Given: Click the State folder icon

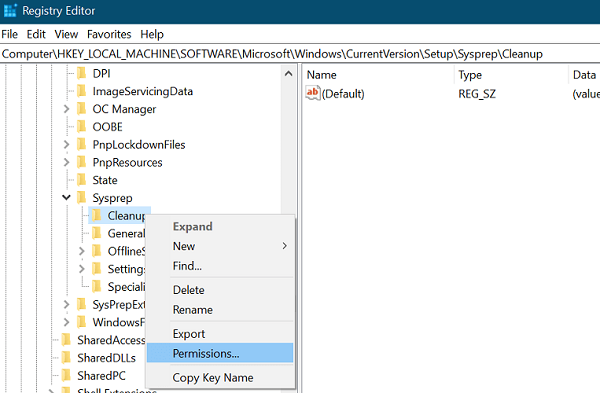Looking at the screenshot, I should pyautogui.click(x=82, y=180).
